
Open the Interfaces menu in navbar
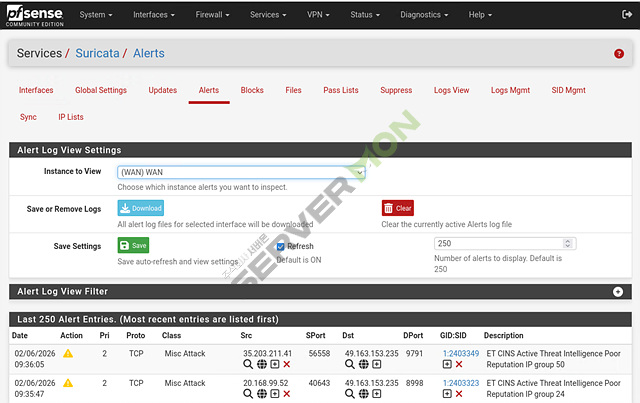154,15
